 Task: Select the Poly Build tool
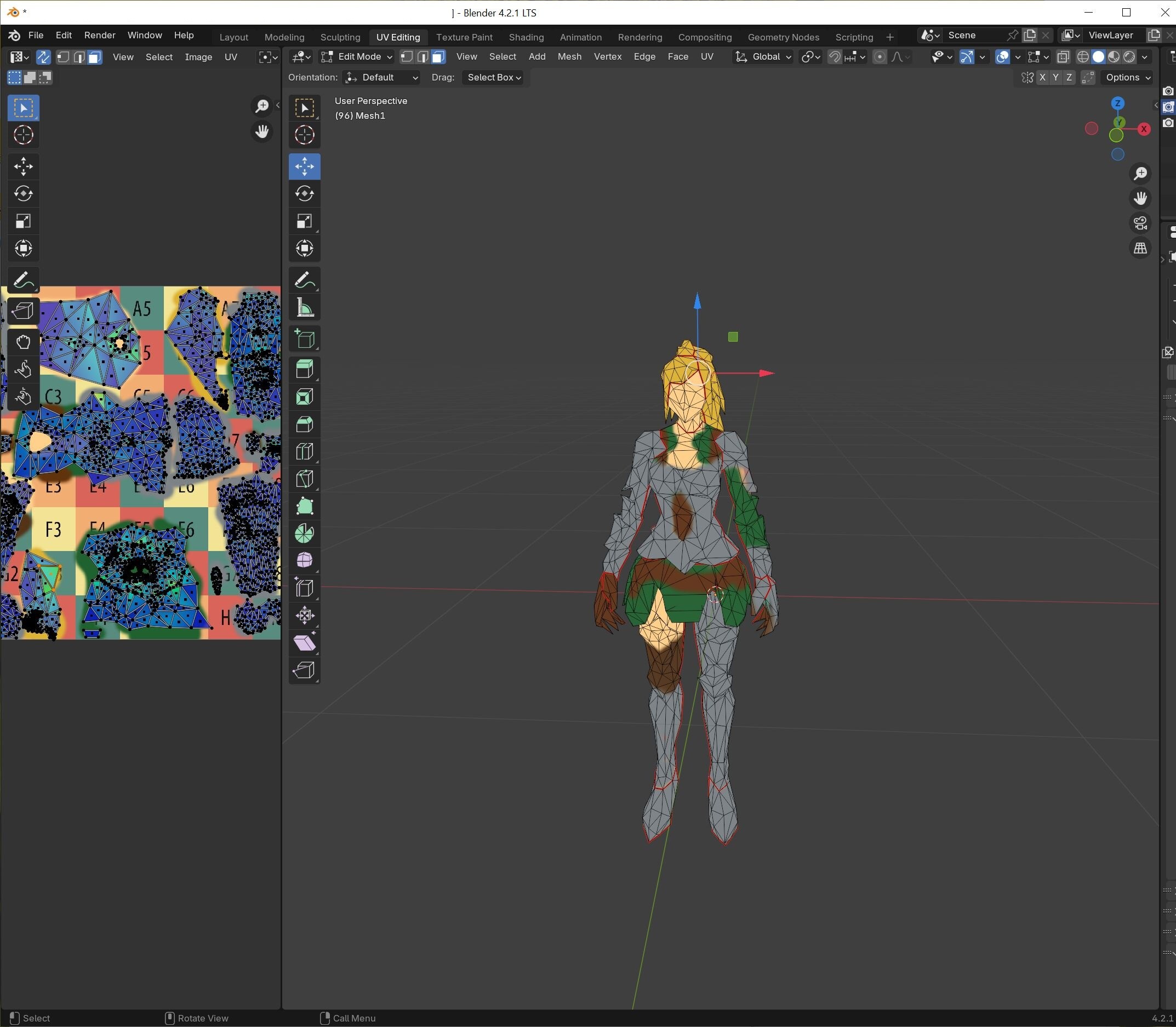coord(305,507)
